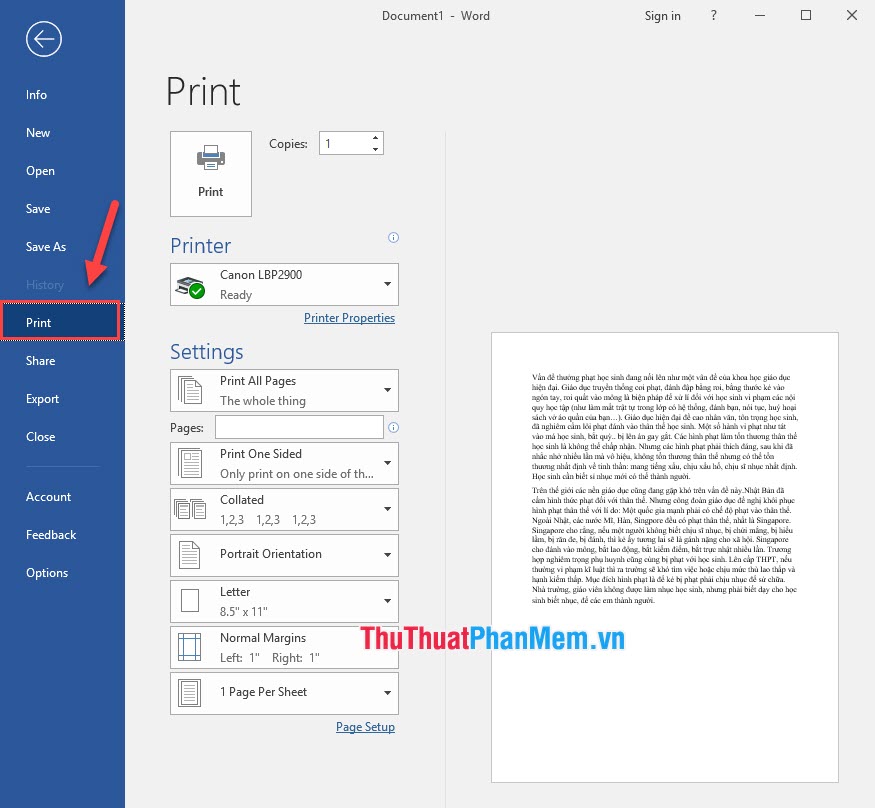Open Printer Properties
Viewport: 875px width, 808px height.
(x=350, y=317)
